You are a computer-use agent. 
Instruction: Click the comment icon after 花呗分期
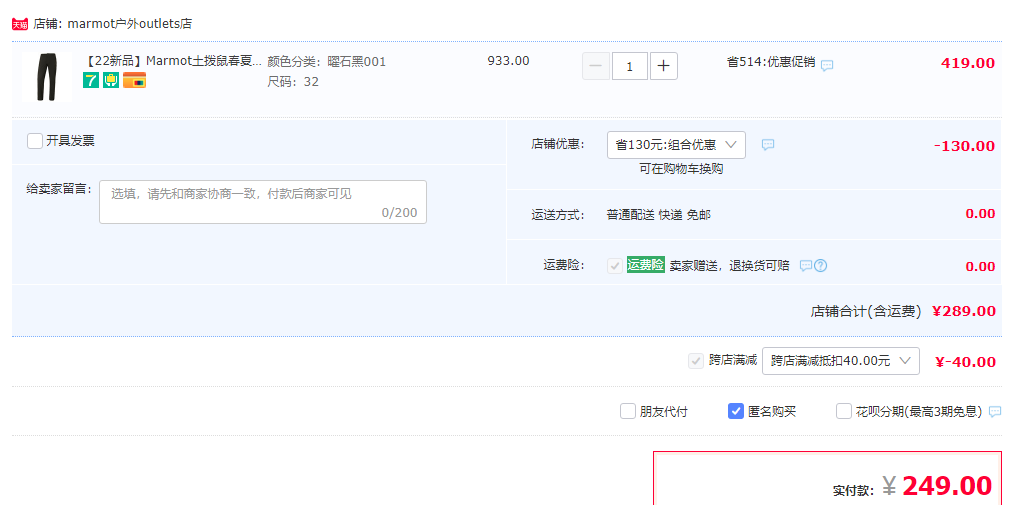pos(995,412)
